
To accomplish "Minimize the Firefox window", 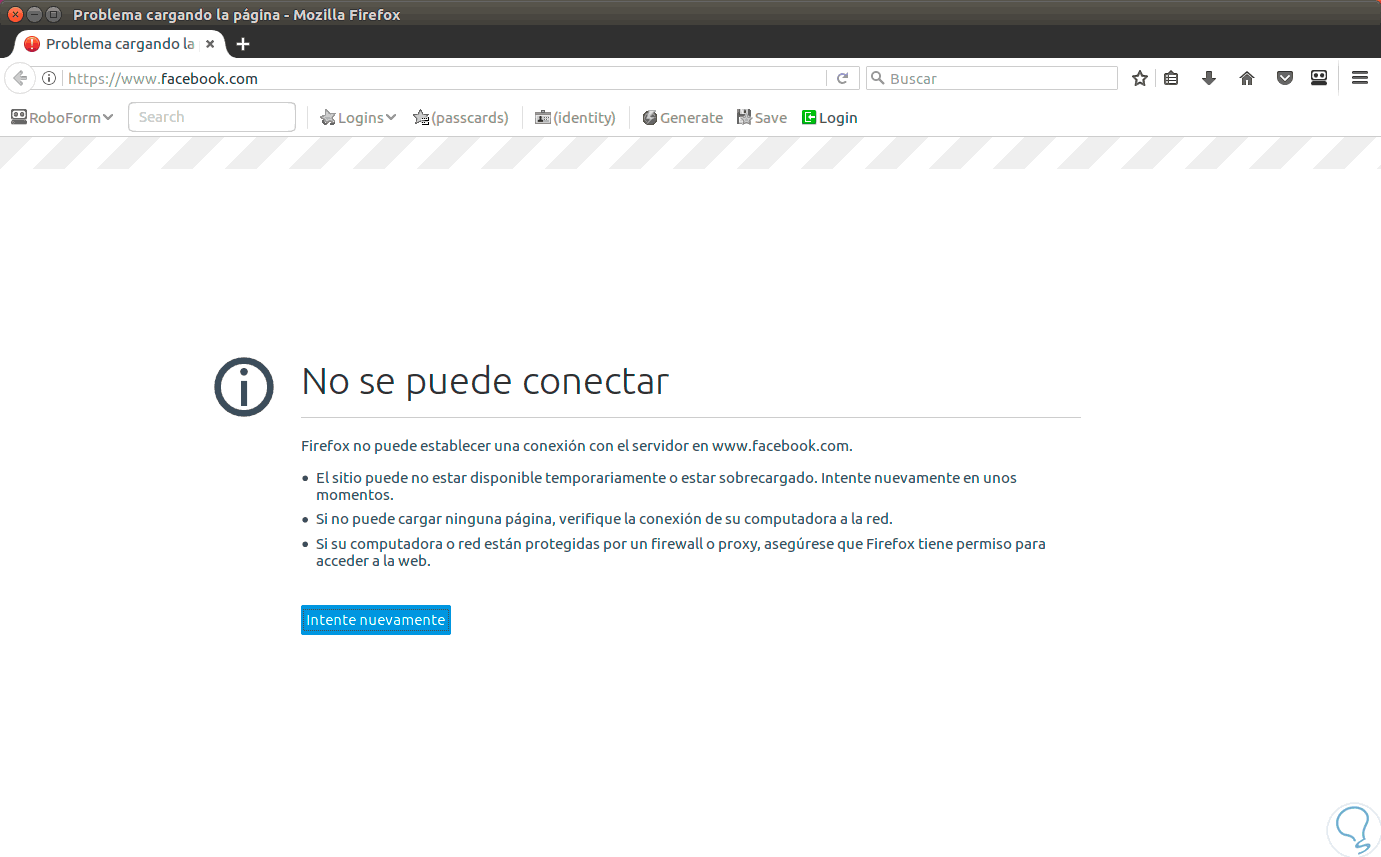I will [x=34, y=14].
